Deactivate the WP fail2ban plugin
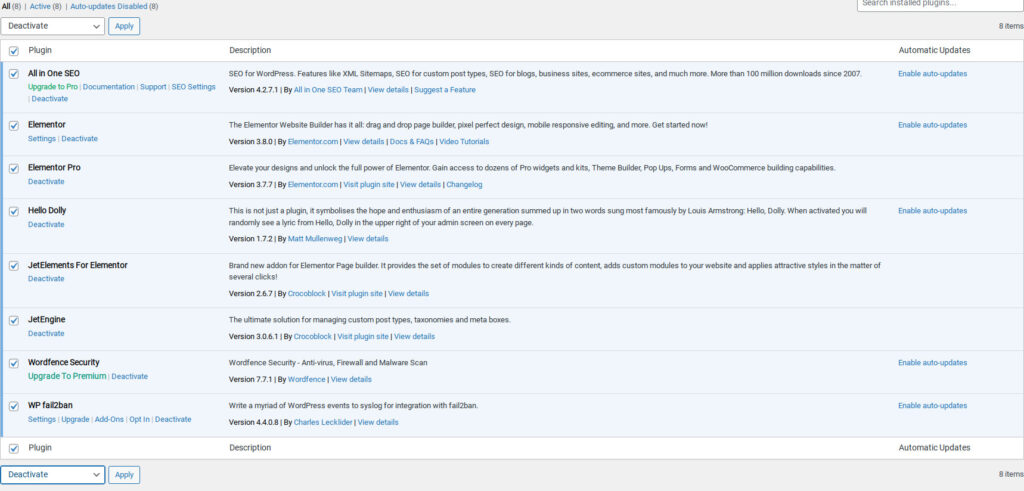 point(173,420)
